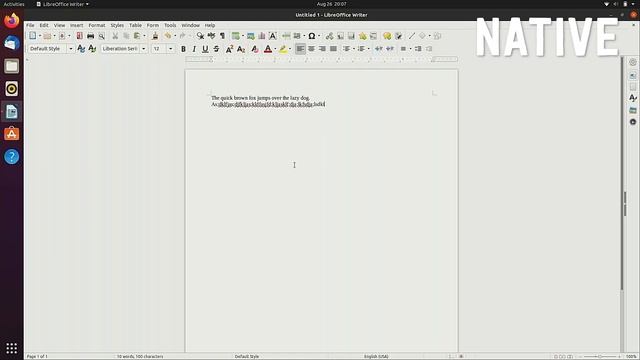This screenshot has height=360, width=640.
Task: Export directly as PDF
Action: (x=80, y=36)
